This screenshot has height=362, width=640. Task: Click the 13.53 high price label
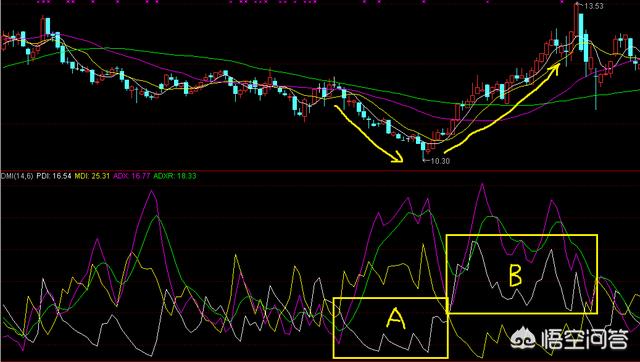point(594,6)
